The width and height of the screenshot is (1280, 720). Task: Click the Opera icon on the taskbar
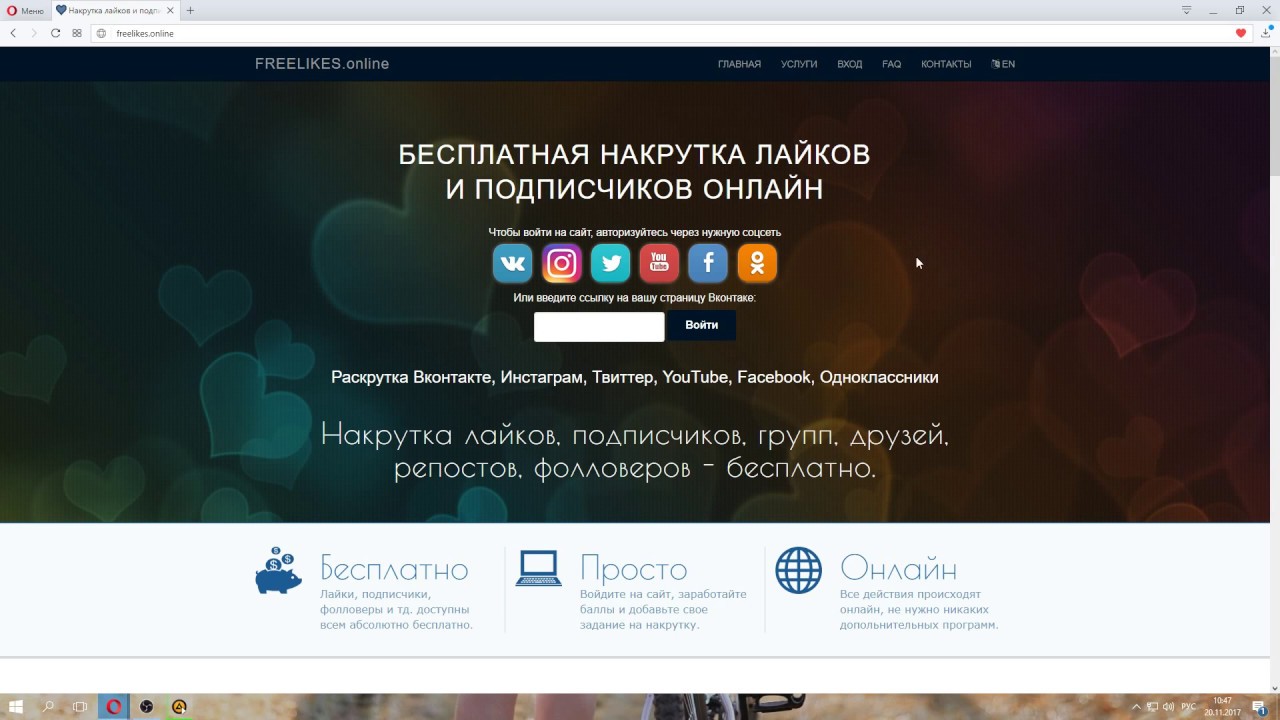point(114,707)
